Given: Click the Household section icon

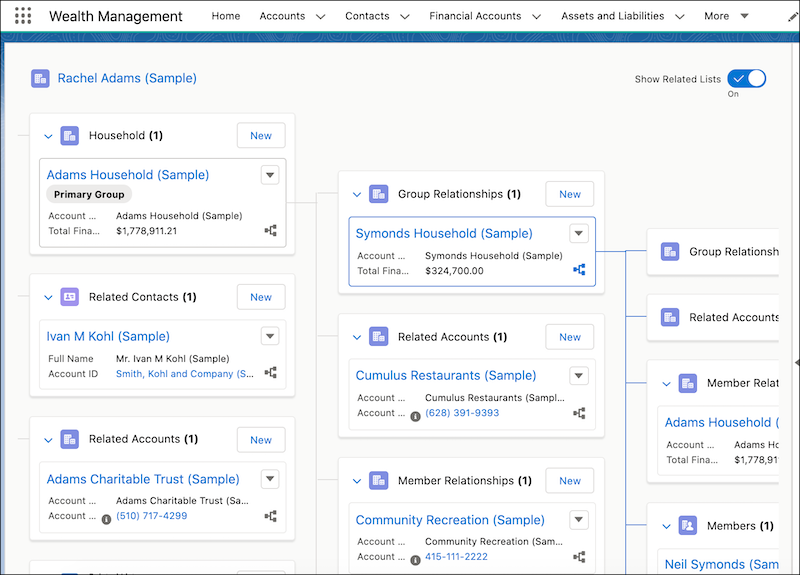Looking at the screenshot, I should click(x=69, y=136).
